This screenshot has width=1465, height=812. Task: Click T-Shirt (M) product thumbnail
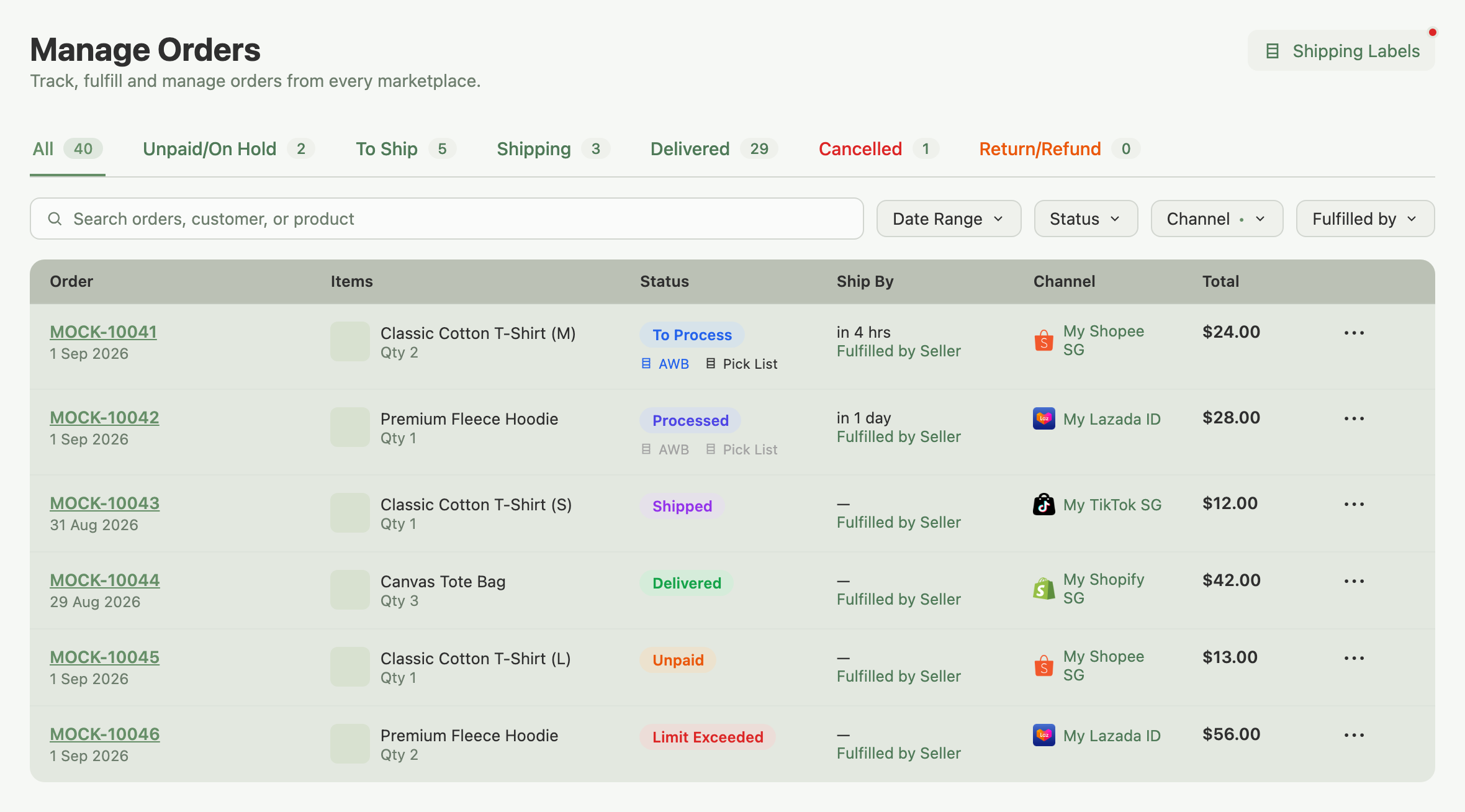tap(350, 341)
